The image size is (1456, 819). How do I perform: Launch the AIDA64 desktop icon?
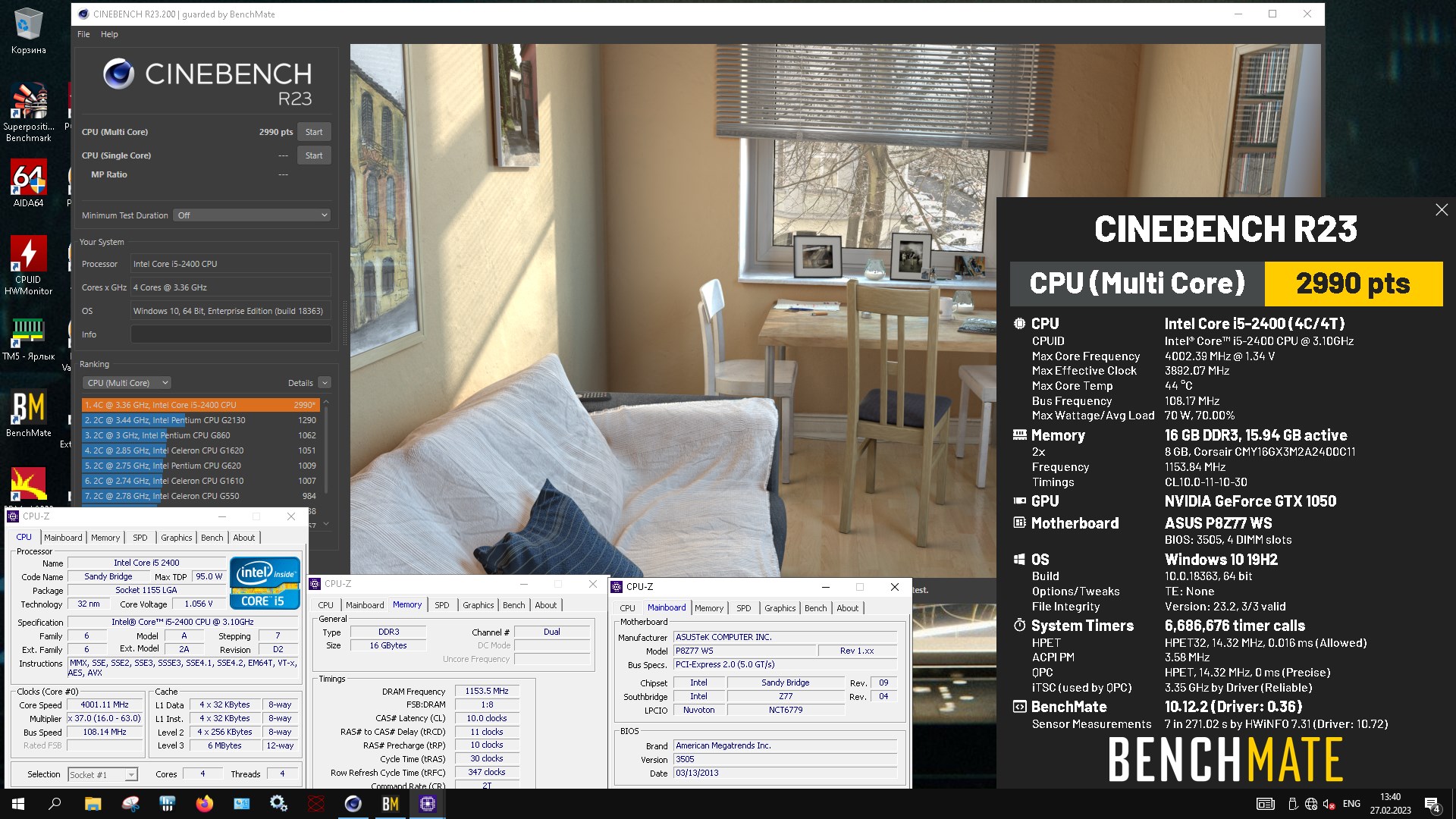coord(28,184)
